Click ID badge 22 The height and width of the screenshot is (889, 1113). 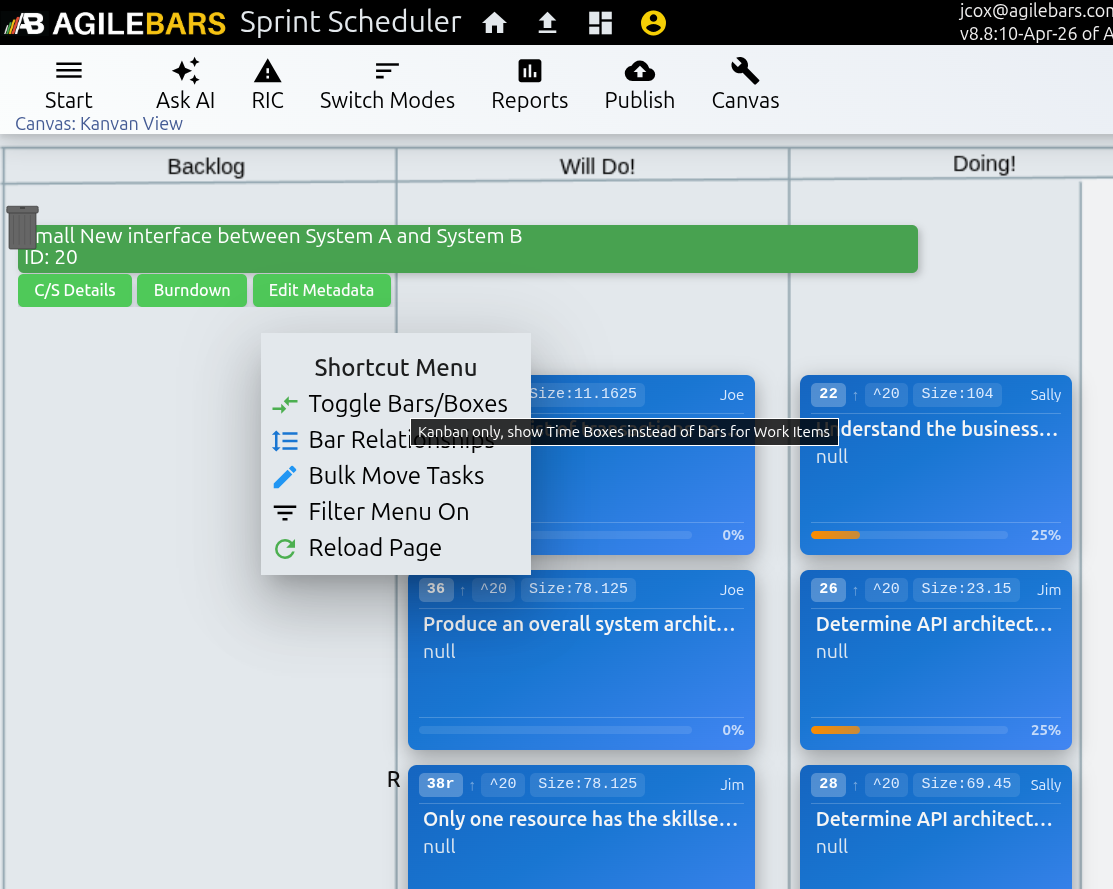(x=828, y=393)
